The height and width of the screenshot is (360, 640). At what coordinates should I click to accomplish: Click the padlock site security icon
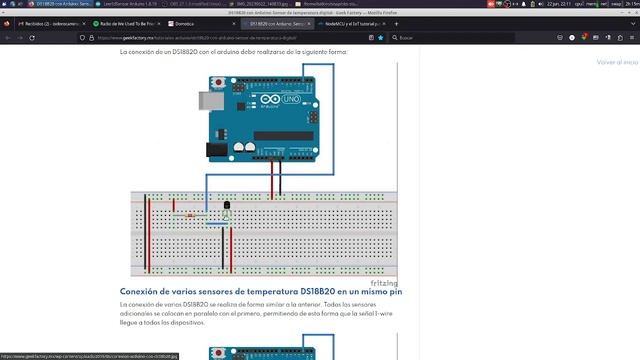91,38
